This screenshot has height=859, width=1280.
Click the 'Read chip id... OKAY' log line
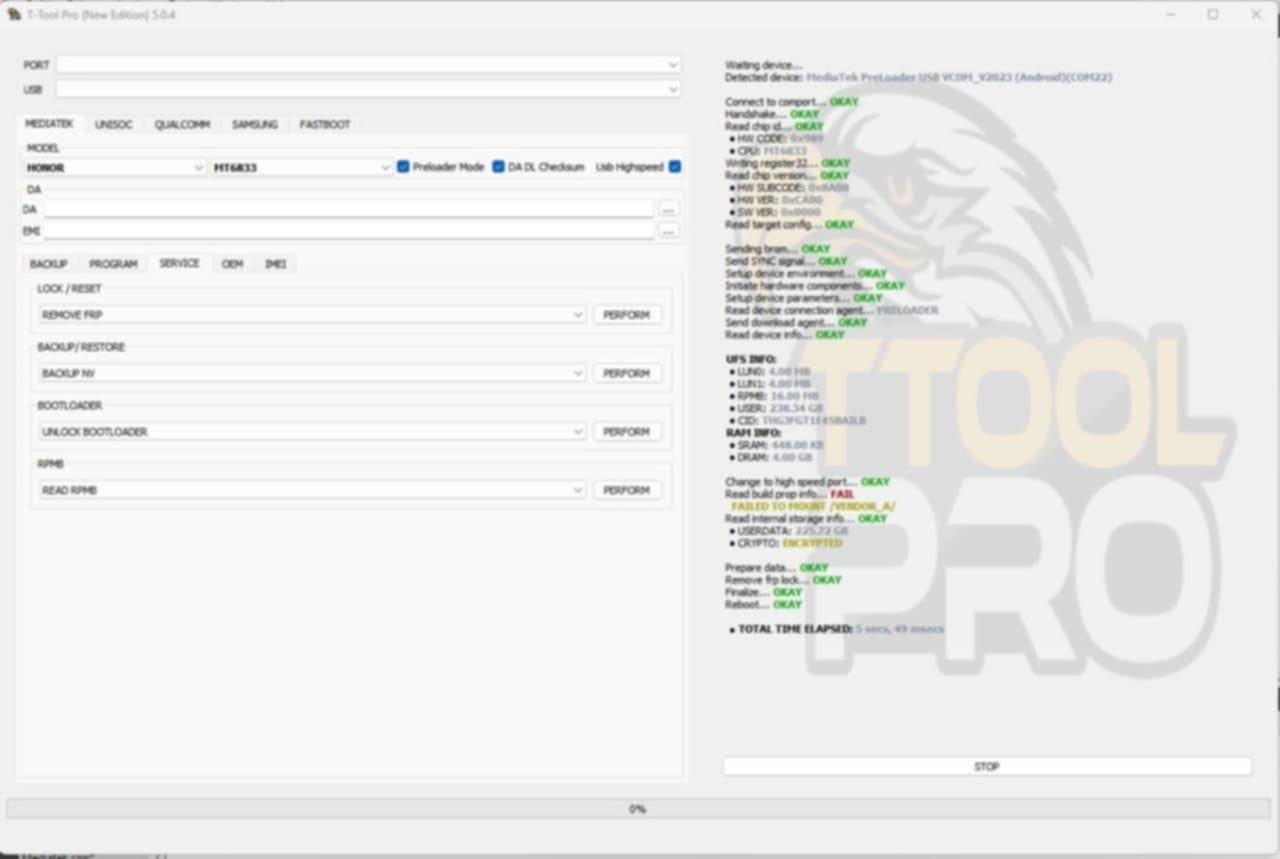774,127
